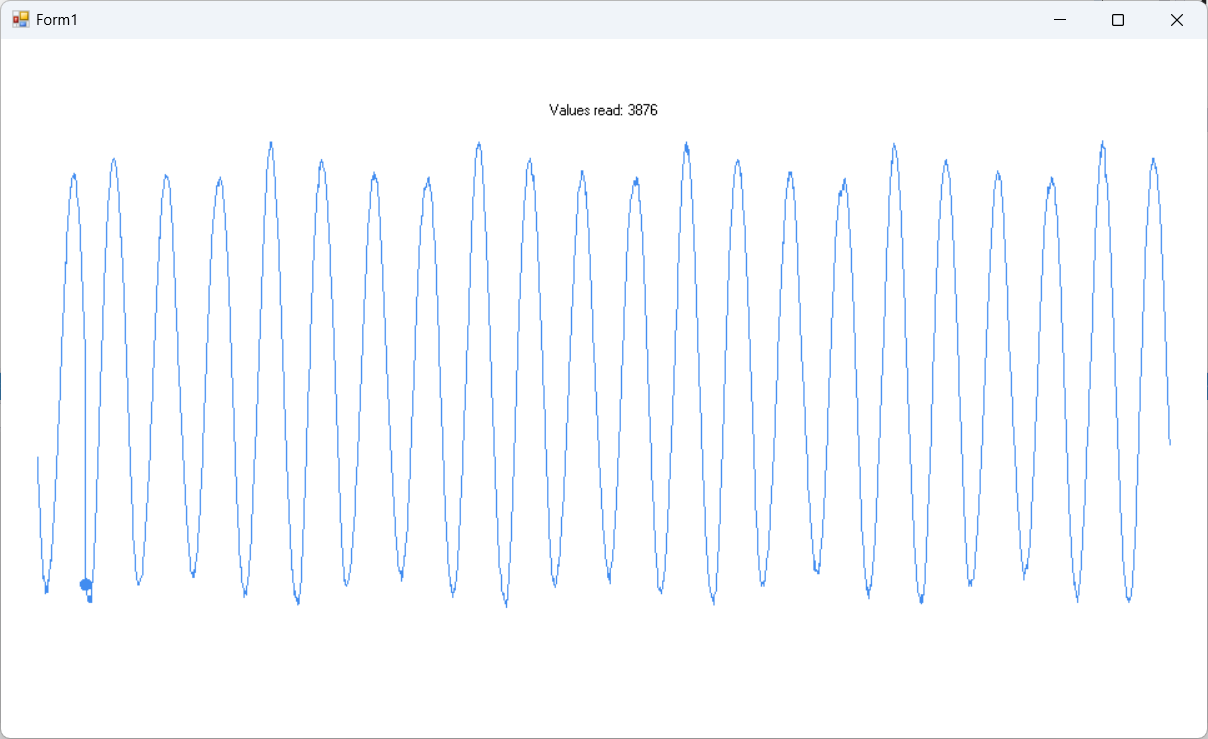
Task: Click the number 3876 in the label
Action: [642, 110]
